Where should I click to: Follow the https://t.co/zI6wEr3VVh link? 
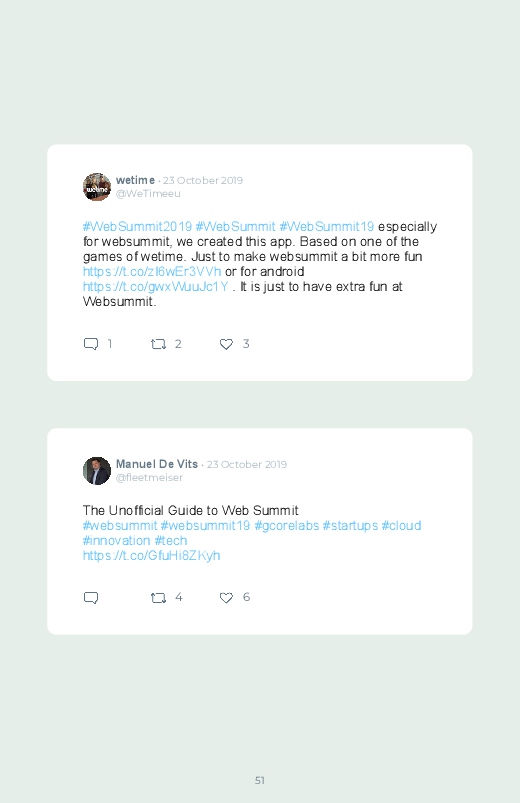[x=152, y=271]
